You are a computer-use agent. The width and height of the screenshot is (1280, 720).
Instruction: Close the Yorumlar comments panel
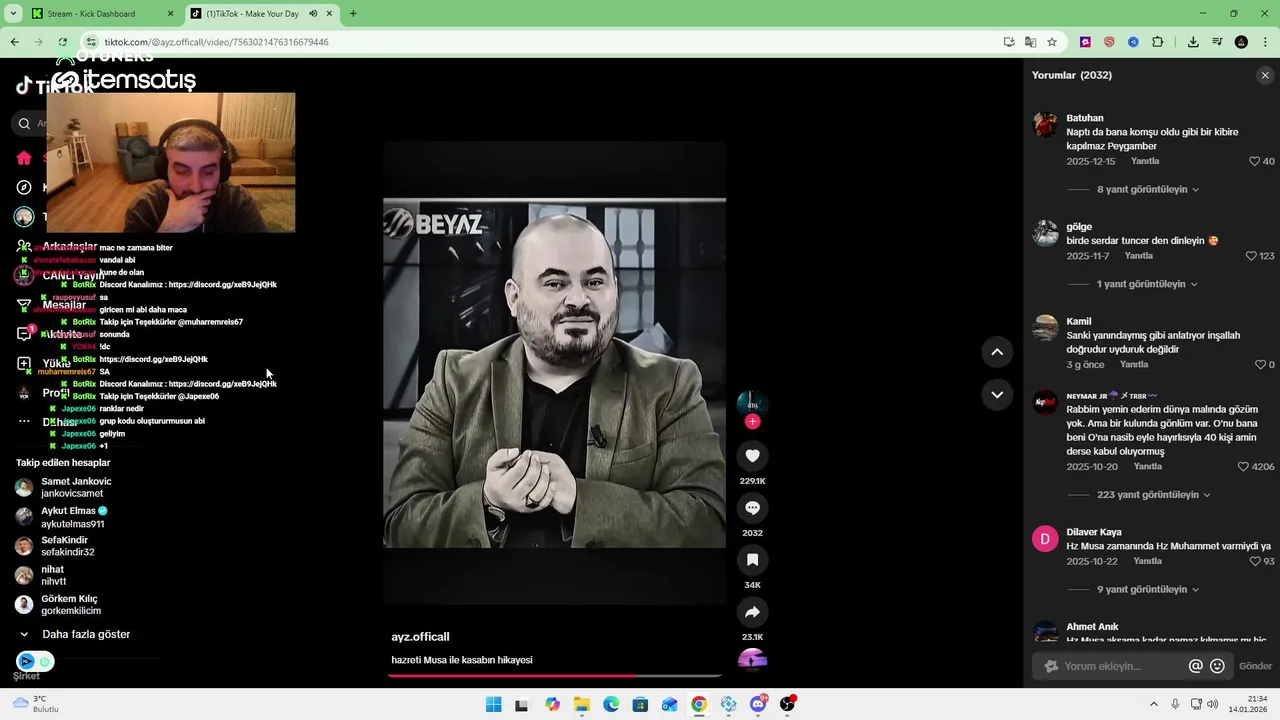(1265, 75)
